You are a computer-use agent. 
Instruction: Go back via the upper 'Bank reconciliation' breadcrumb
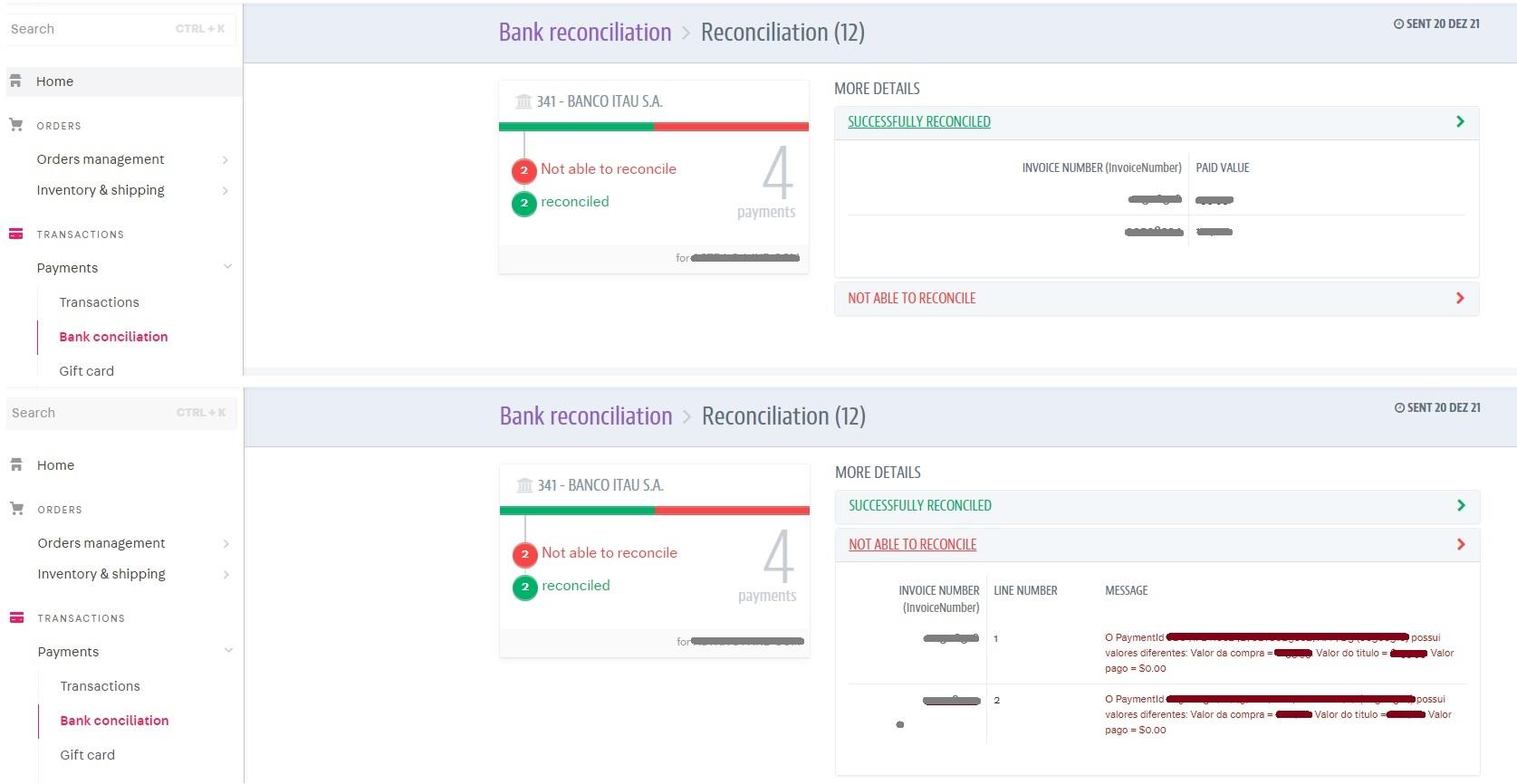point(585,33)
